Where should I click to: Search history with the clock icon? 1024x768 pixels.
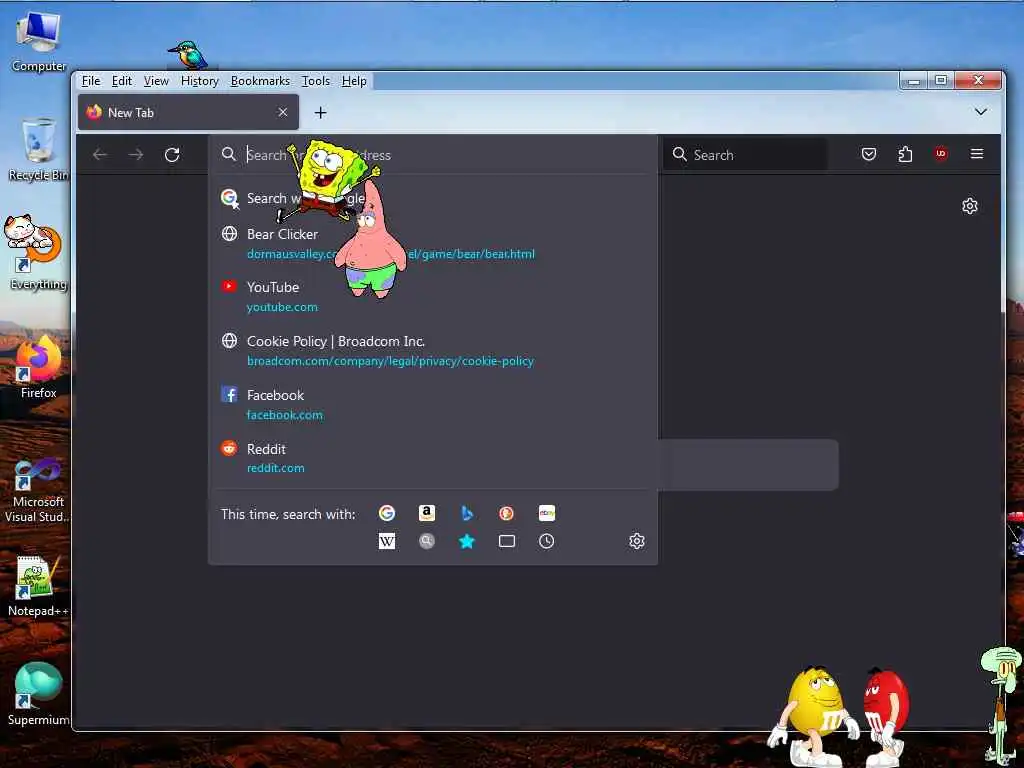[547, 541]
